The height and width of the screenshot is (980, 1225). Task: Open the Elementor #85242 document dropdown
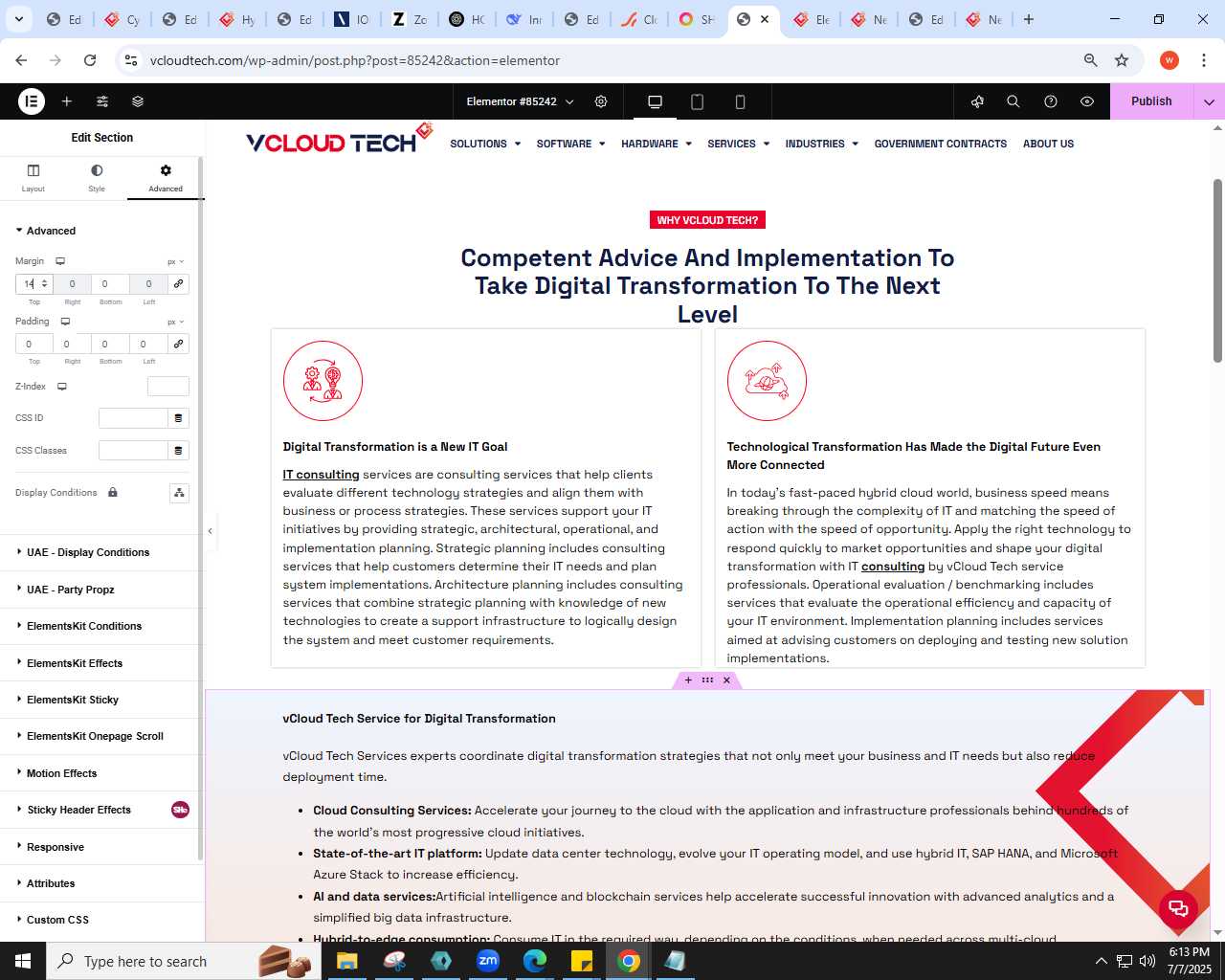tap(520, 101)
